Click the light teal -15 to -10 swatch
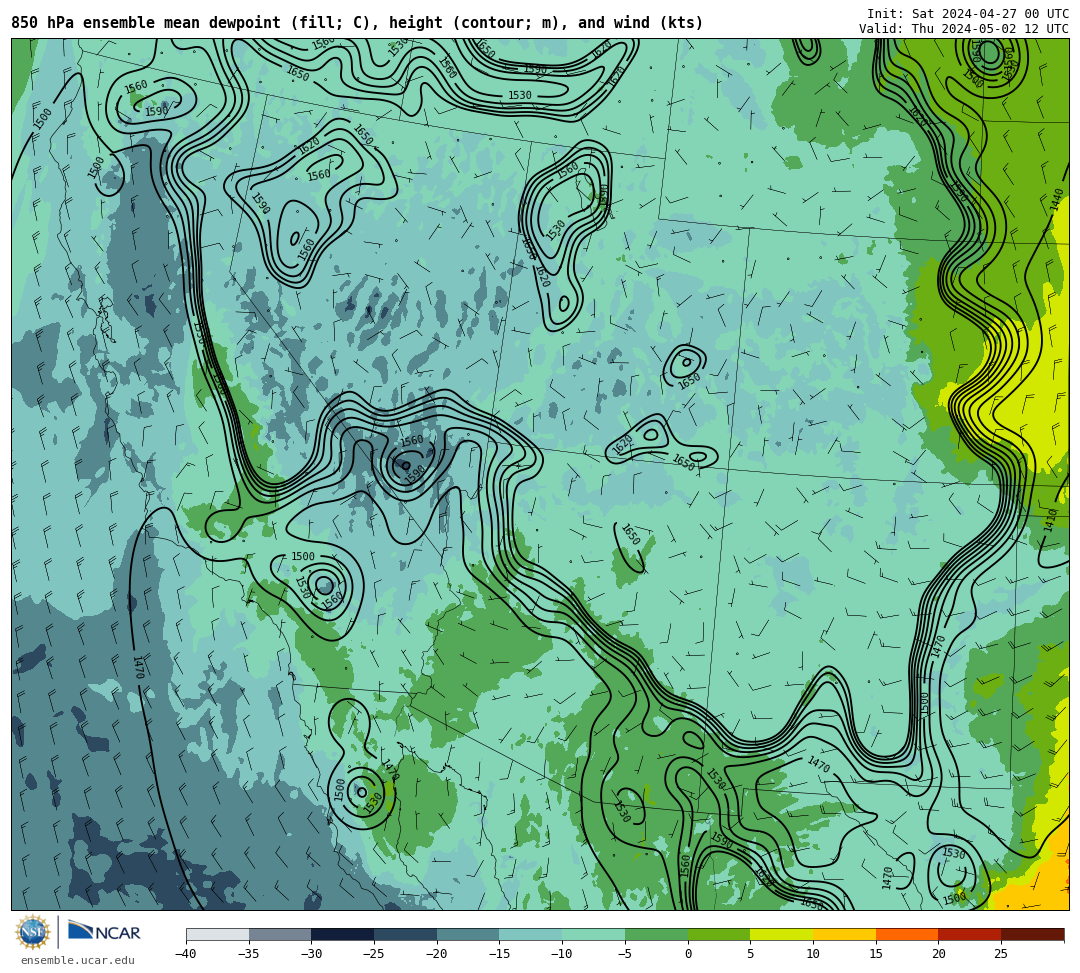The image size is (1080, 973). click(531, 934)
